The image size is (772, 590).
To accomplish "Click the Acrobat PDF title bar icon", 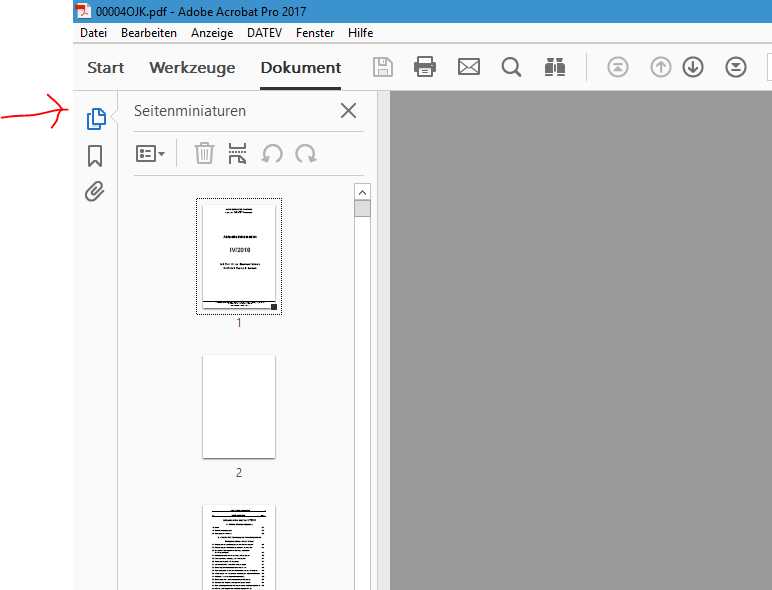I will click(83, 11).
